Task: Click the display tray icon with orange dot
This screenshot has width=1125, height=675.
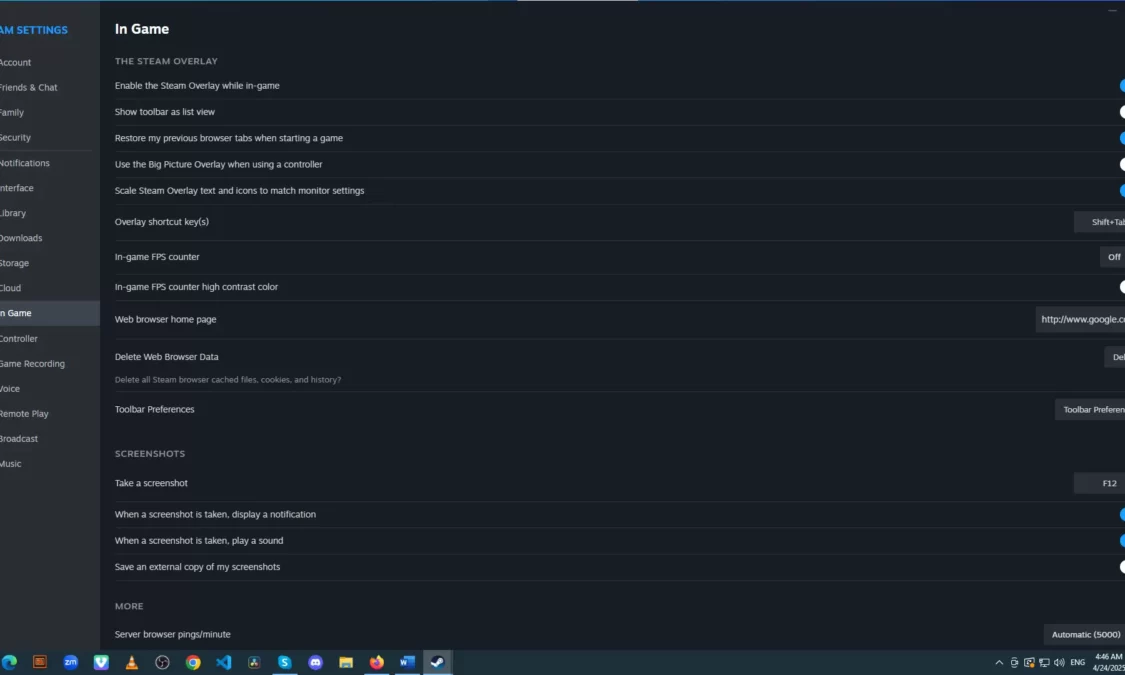Action: pyautogui.click(x=1029, y=662)
